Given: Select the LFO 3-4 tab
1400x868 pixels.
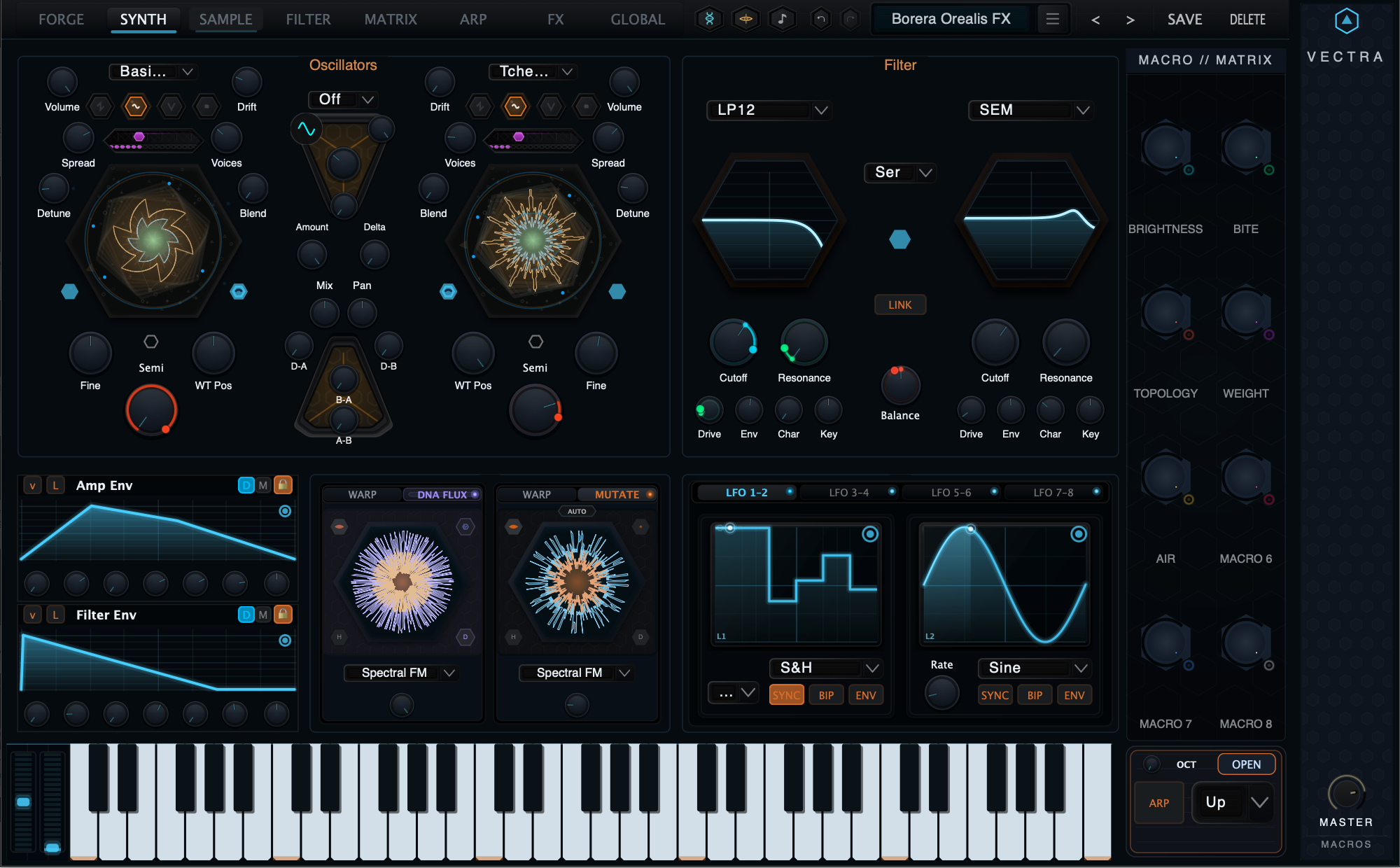Looking at the screenshot, I should [849, 492].
